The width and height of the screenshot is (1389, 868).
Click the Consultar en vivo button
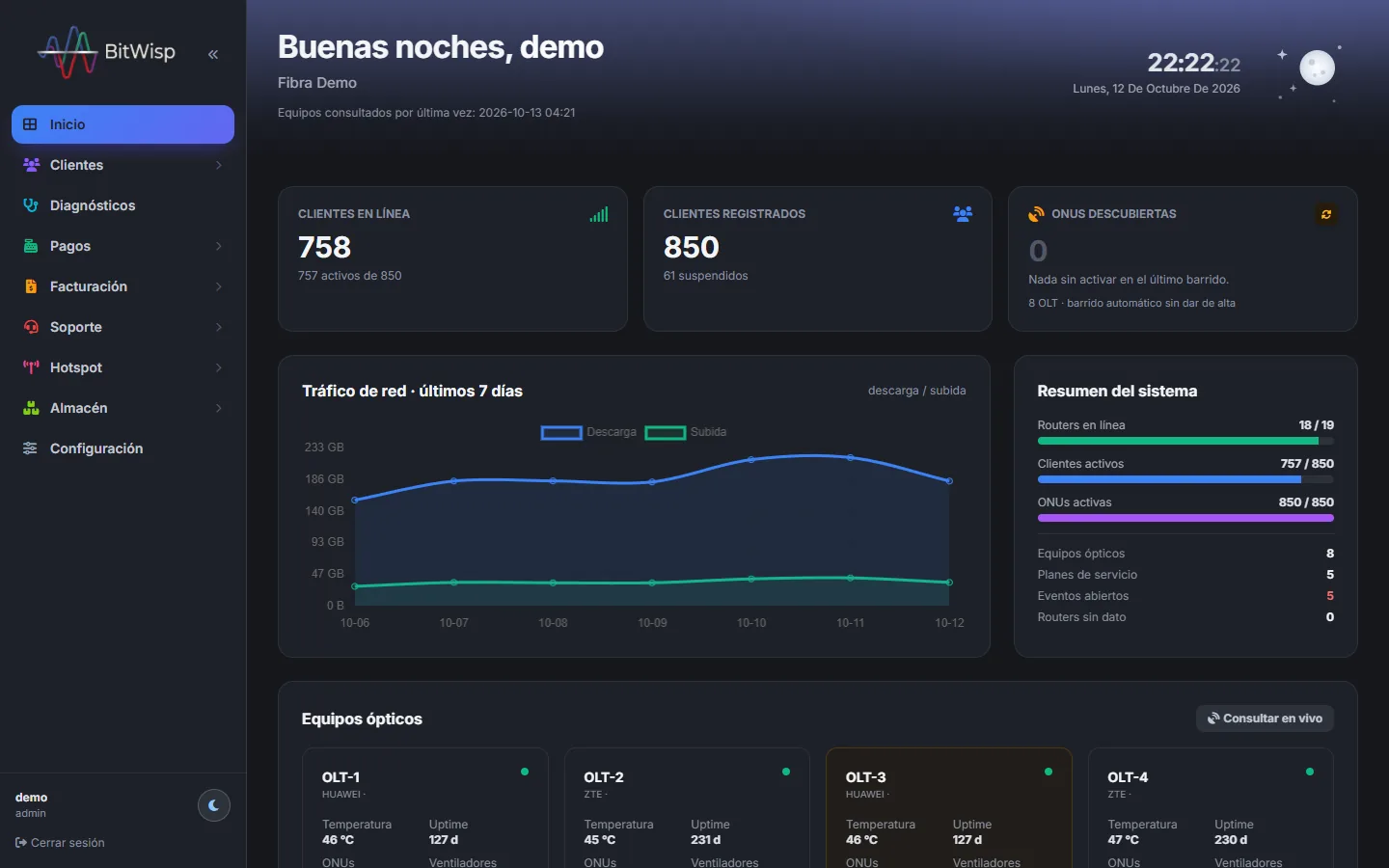pyautogui.click(x=1265, y=719)
